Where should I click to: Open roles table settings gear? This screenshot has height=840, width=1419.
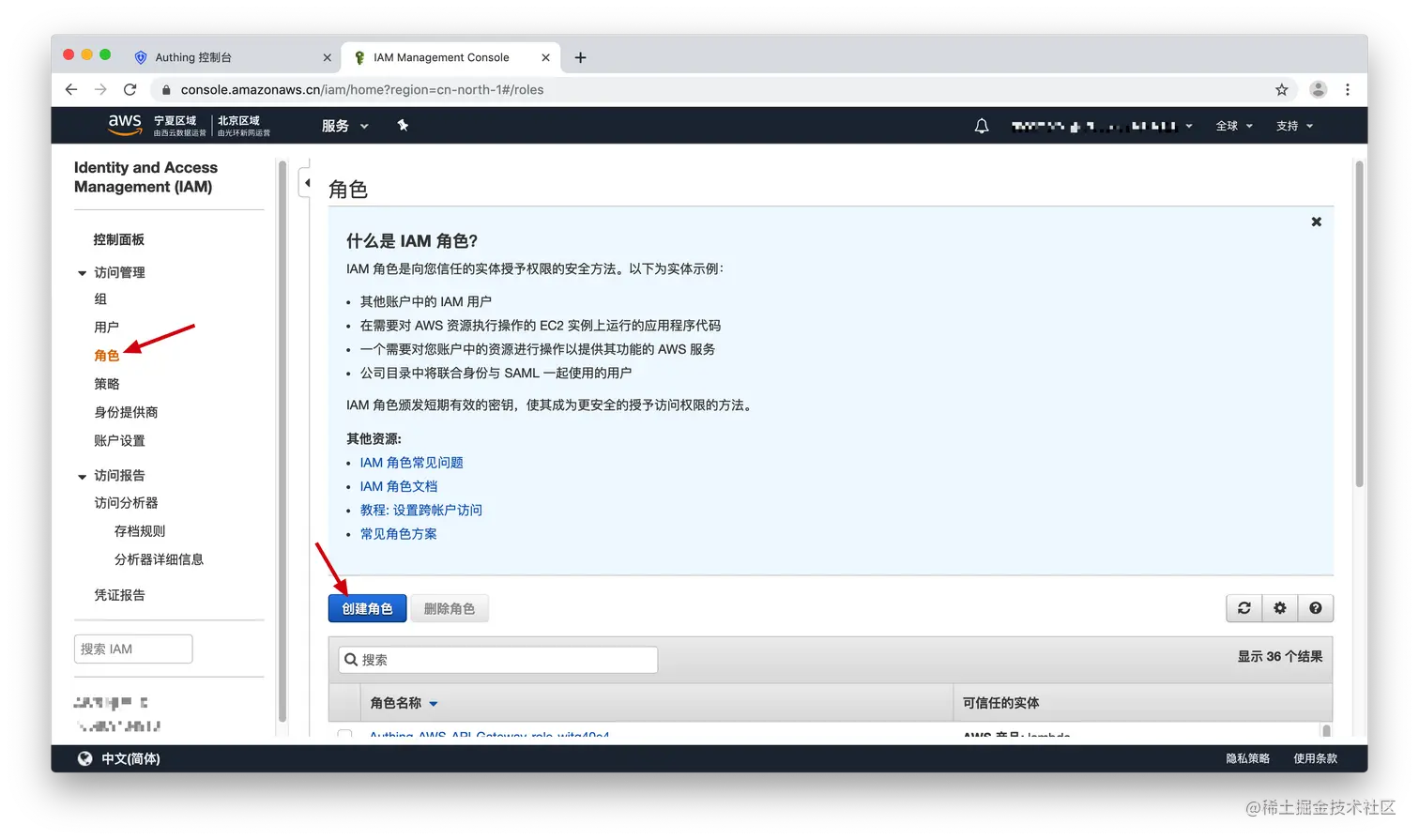1280,608
